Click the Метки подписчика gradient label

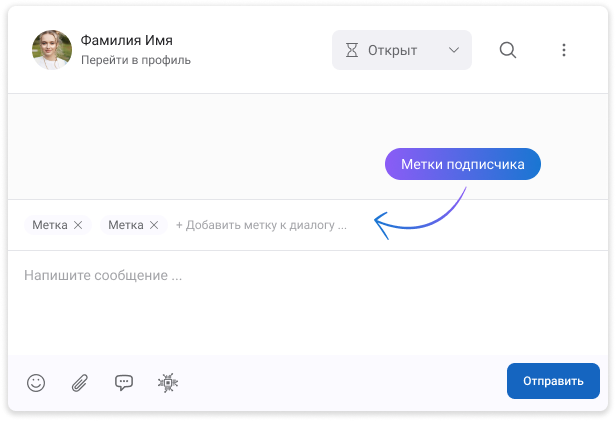pyautogui.click(x=463, y=164)
